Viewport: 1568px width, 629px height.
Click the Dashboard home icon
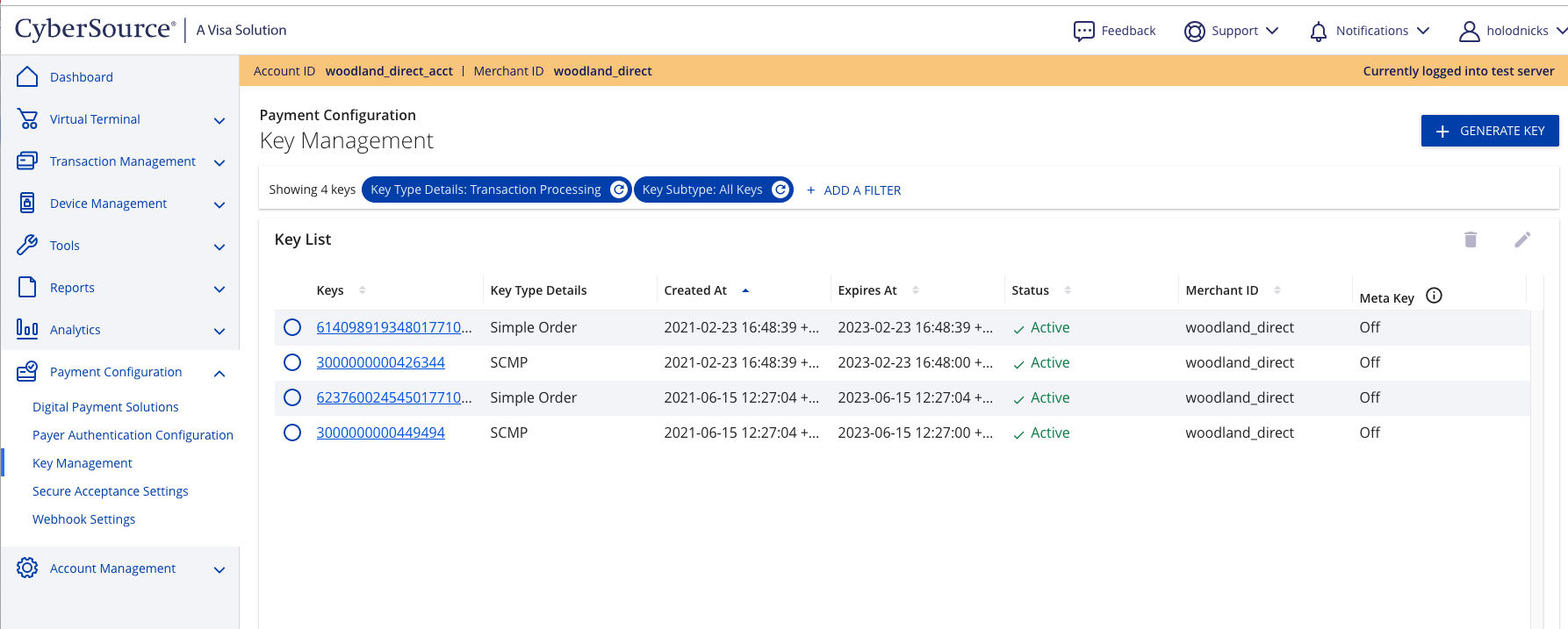27,77
